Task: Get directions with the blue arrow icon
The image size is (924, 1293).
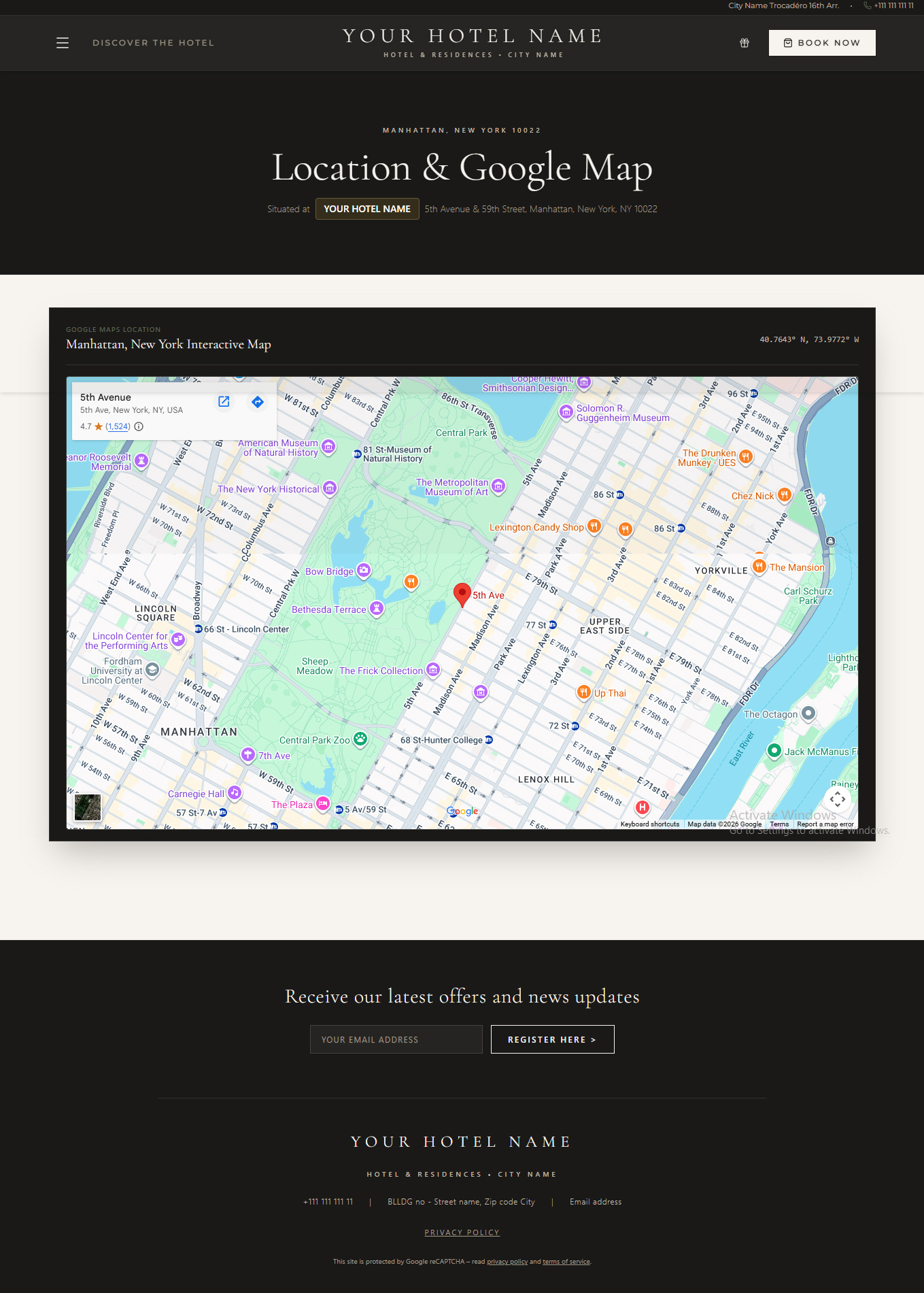Action: pyautogui.click(x=257, y=401)
